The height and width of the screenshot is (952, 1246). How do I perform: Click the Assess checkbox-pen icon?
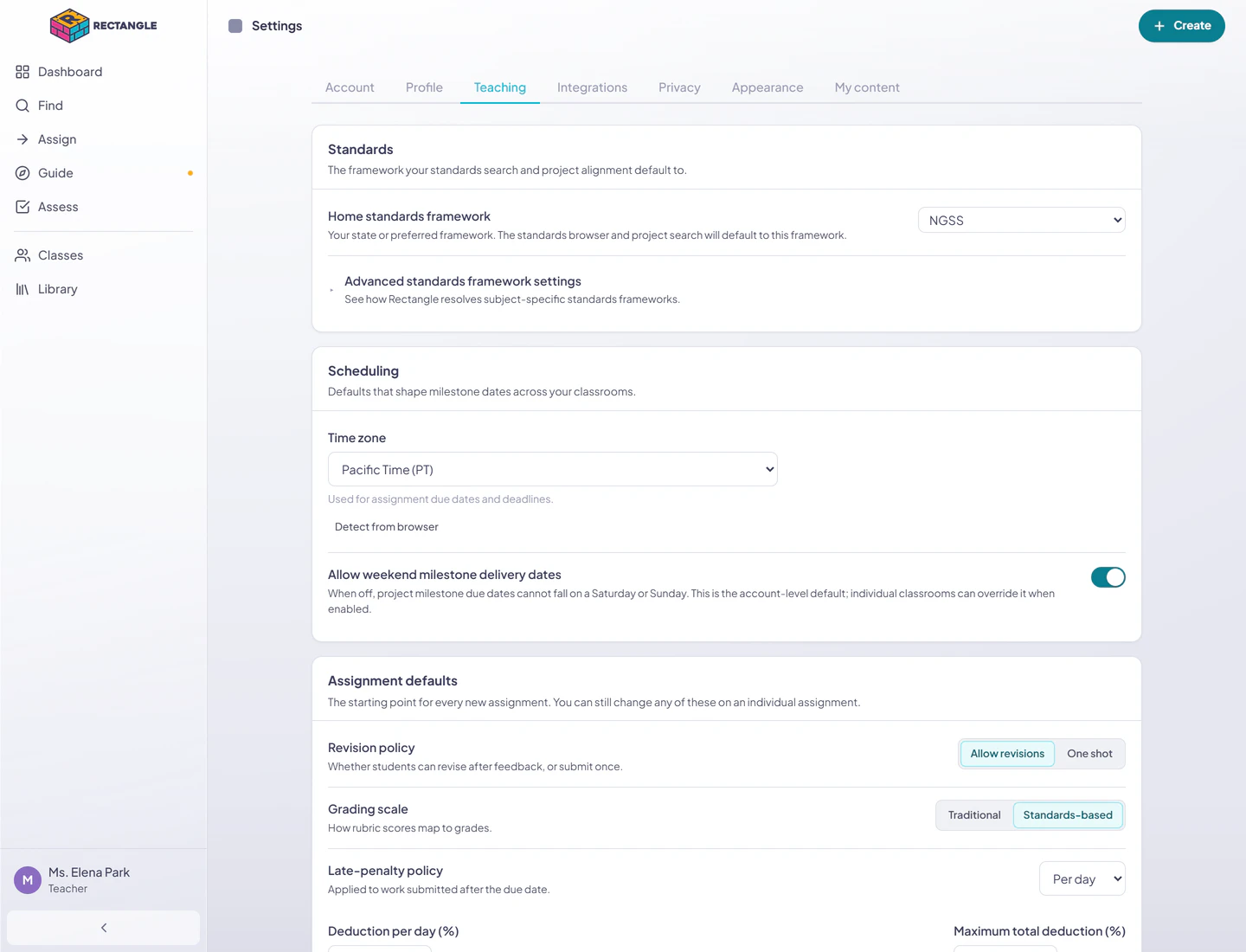(22, 207)
